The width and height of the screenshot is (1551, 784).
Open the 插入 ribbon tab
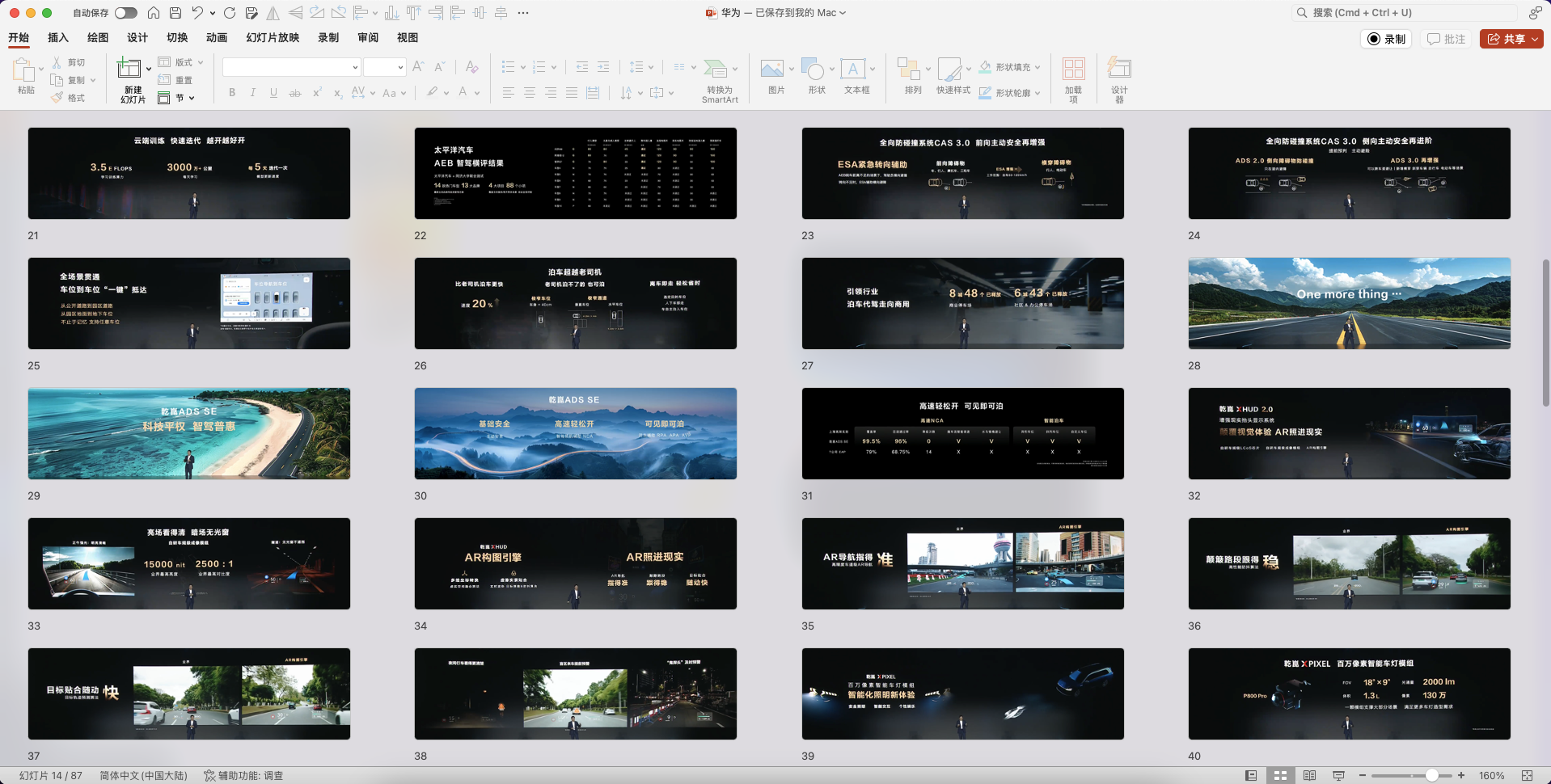pyautogui.click(x=58, y=38)
